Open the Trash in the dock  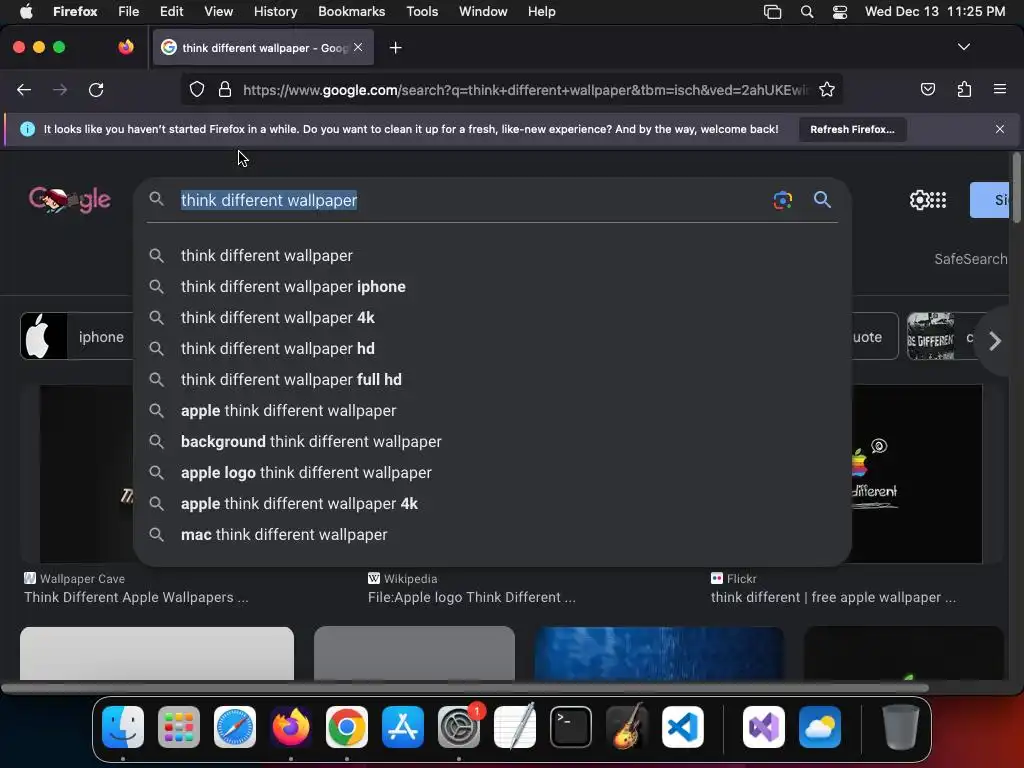coord(901,727)
